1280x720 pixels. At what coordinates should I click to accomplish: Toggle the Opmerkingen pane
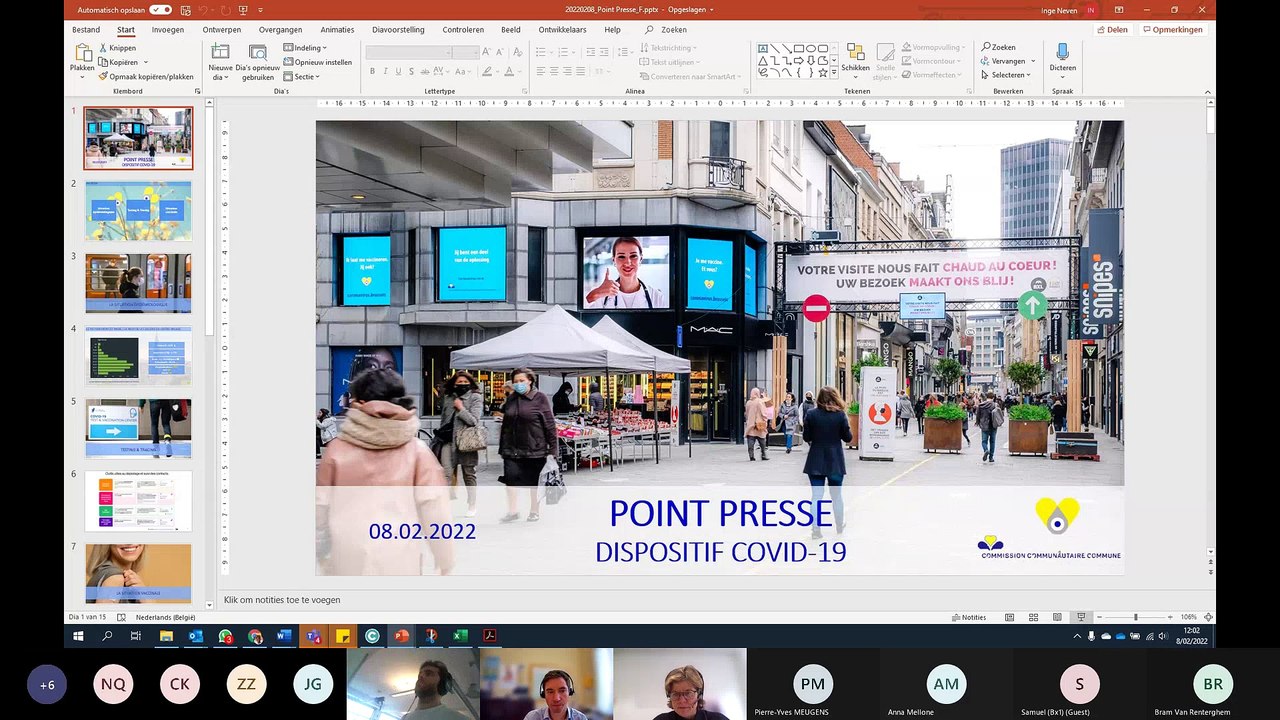click(1173, 30)
